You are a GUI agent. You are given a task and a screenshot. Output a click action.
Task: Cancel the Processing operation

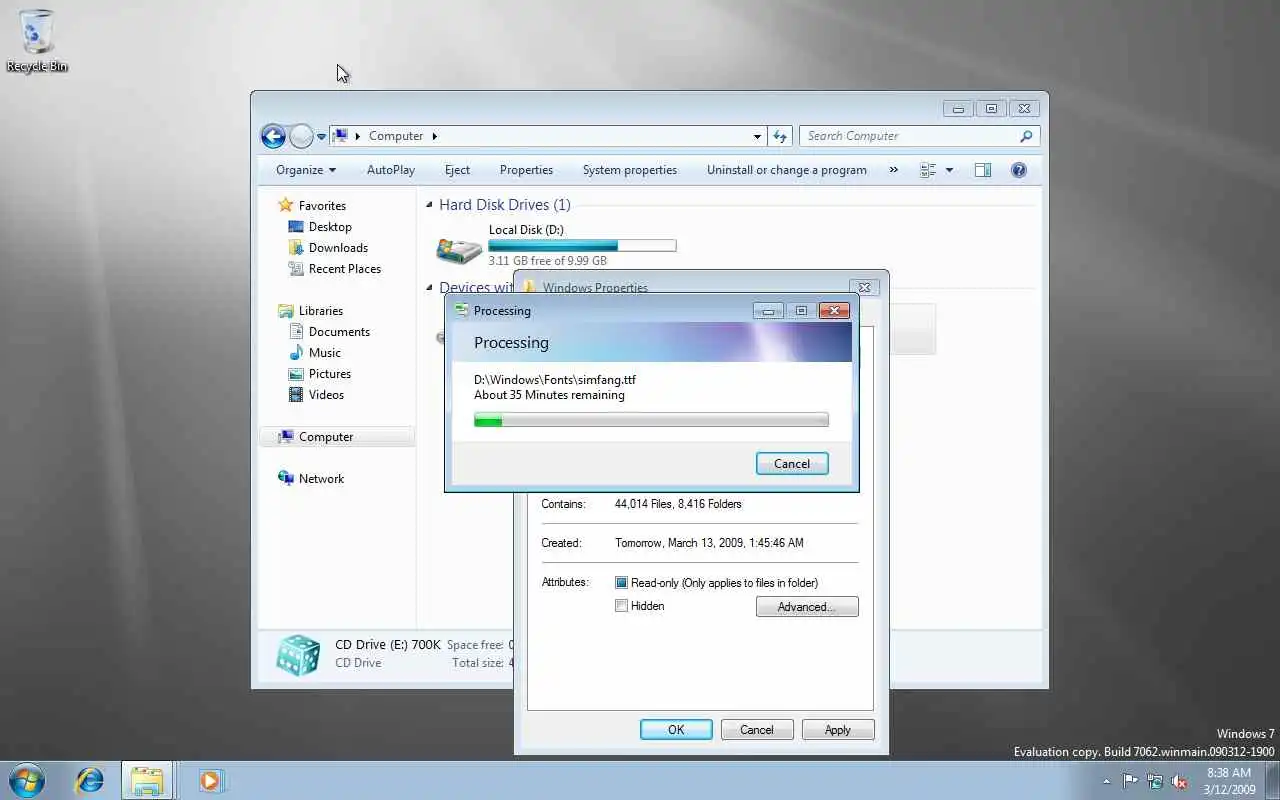[792, 464]
